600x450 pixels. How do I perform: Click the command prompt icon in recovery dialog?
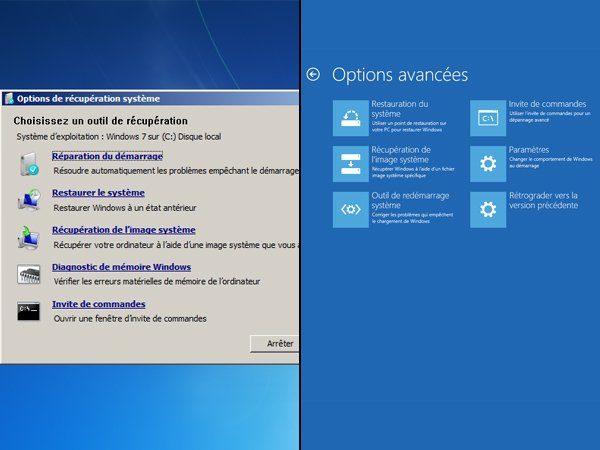pos(29,311)
